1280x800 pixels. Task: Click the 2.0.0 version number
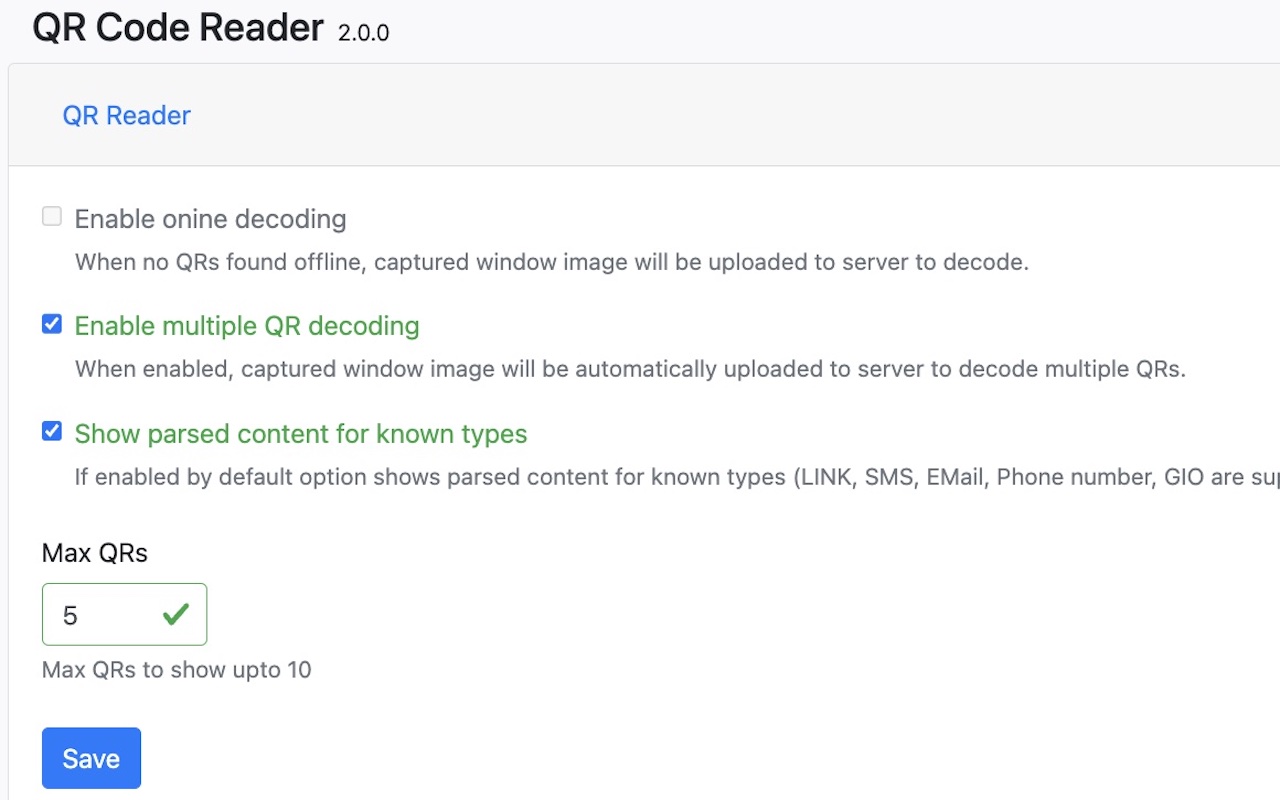(363, 33)
